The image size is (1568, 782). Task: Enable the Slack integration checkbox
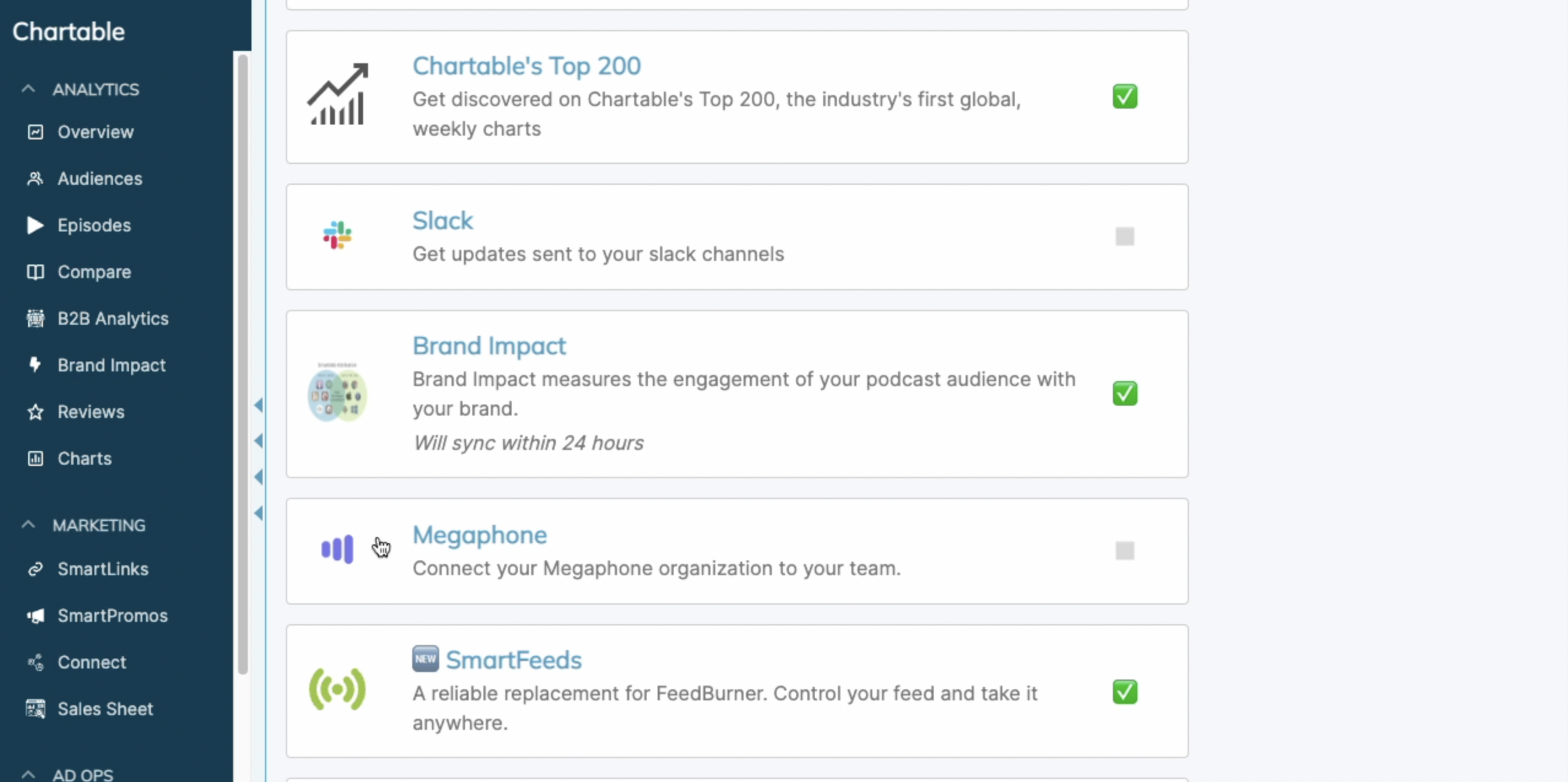tap(1124, 236)
